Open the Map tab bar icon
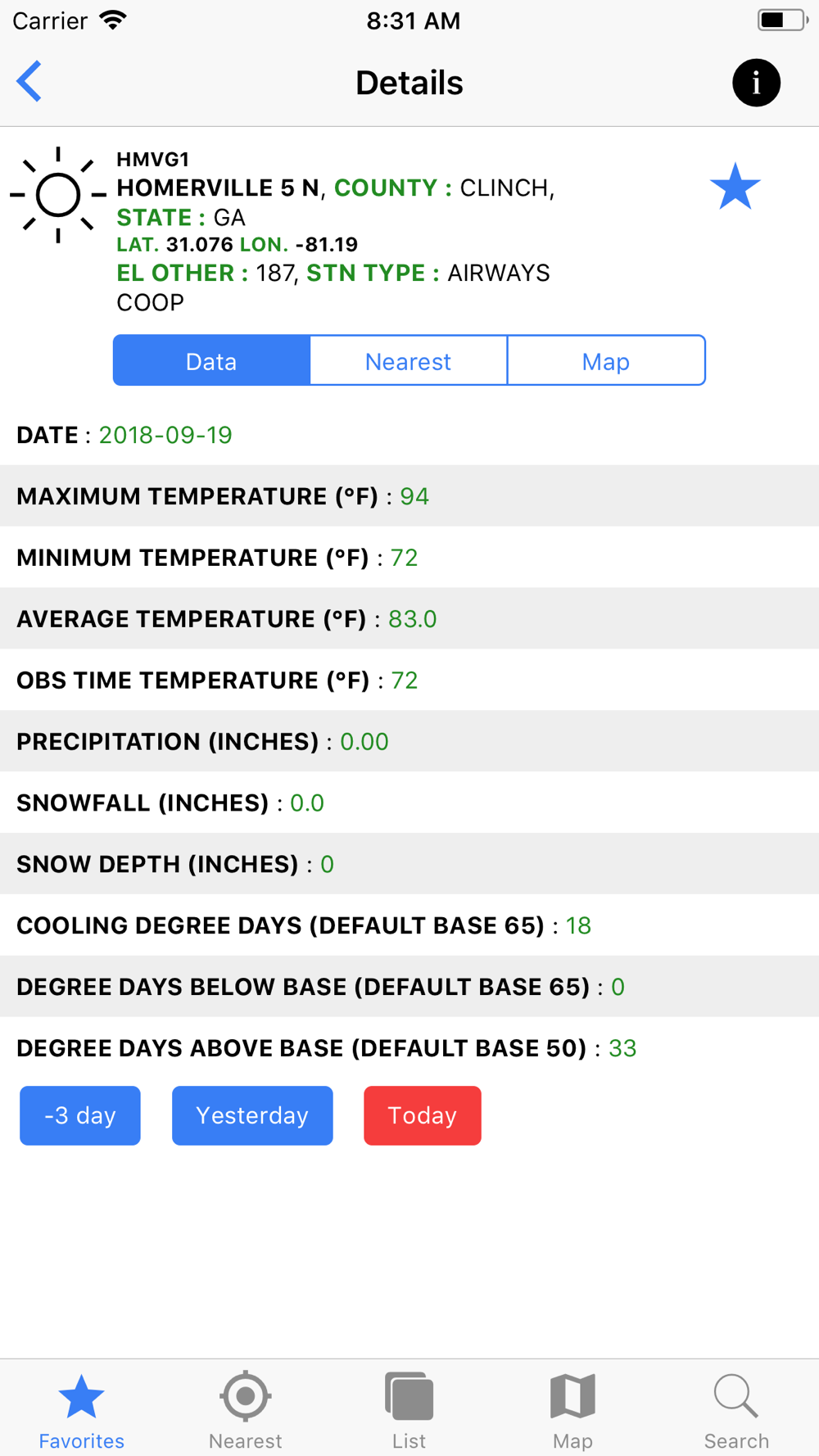Viewport: 819px width, 1456px height. (572, 1396)
